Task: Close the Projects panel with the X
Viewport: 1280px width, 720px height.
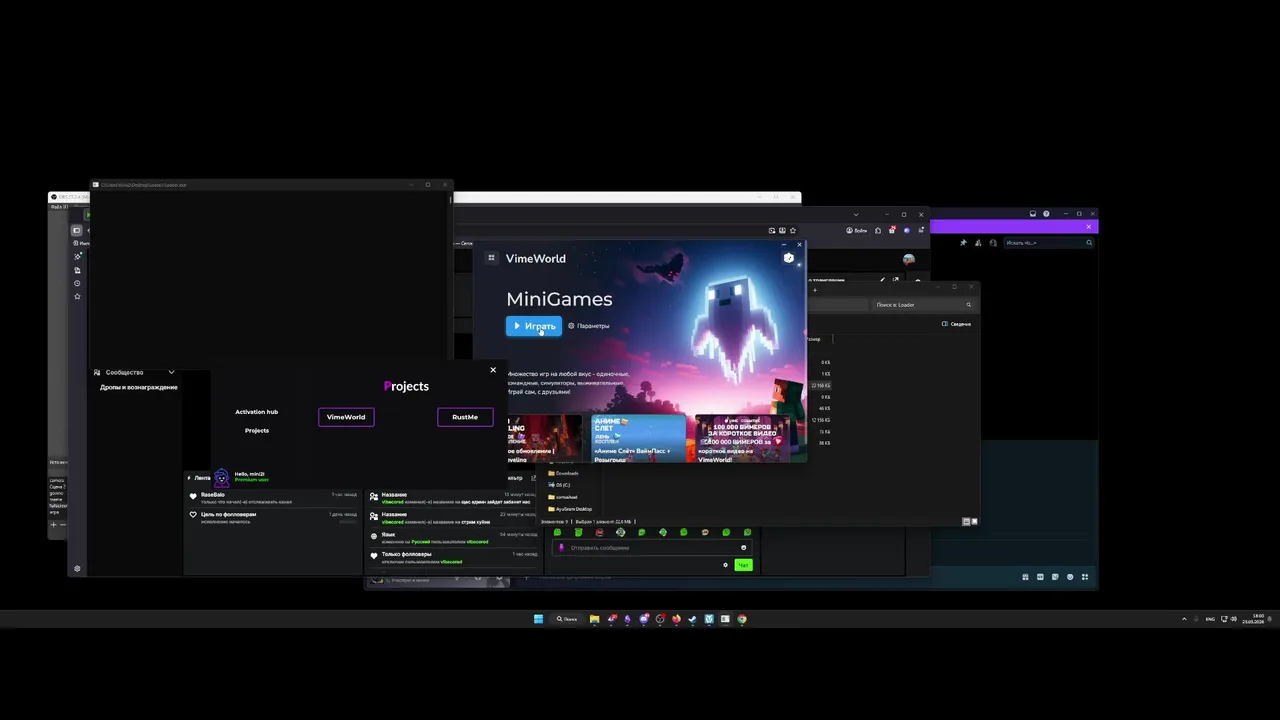Action: [493, 370]
